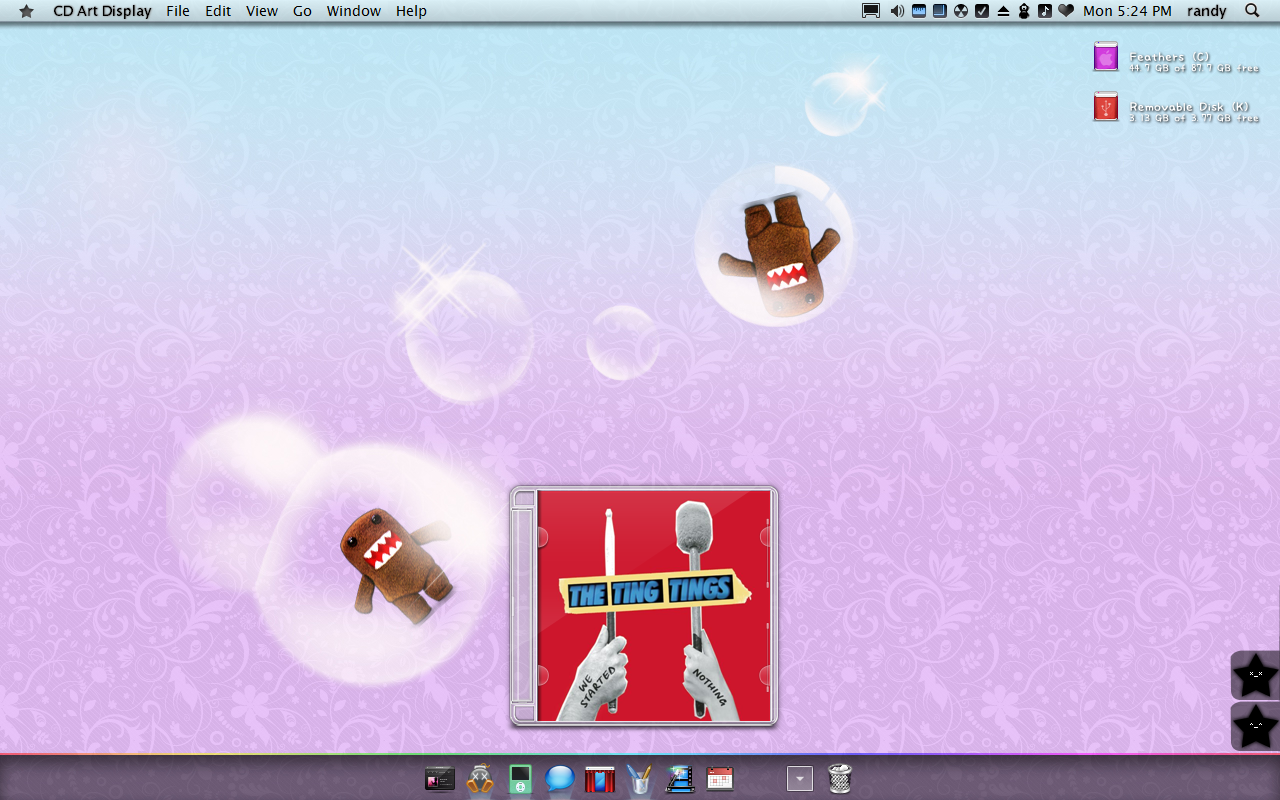This screenshot has height=800, width=1280.
Task: Click the Feathers (C) drive label
Action: [1170, 57]
